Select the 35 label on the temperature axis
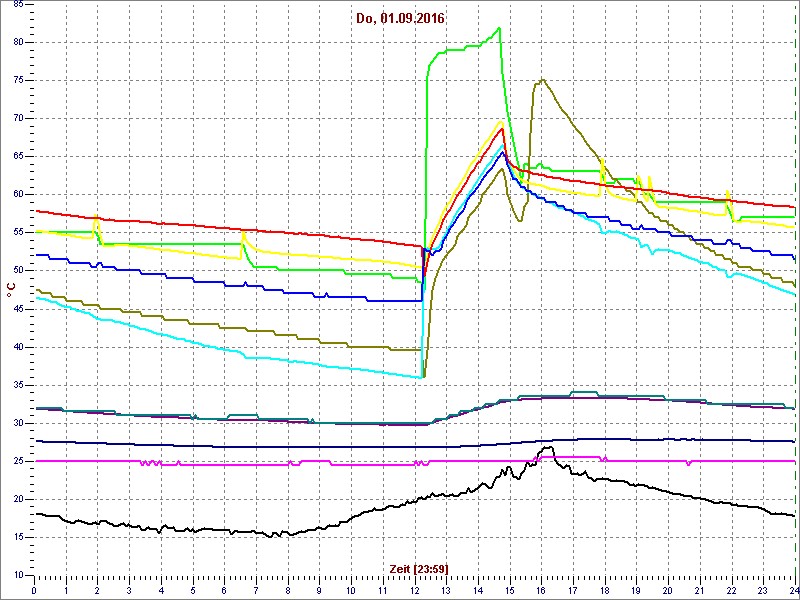The width and height of the screenshot is (800, 600). pyautogui.click(x=18, y=385)
